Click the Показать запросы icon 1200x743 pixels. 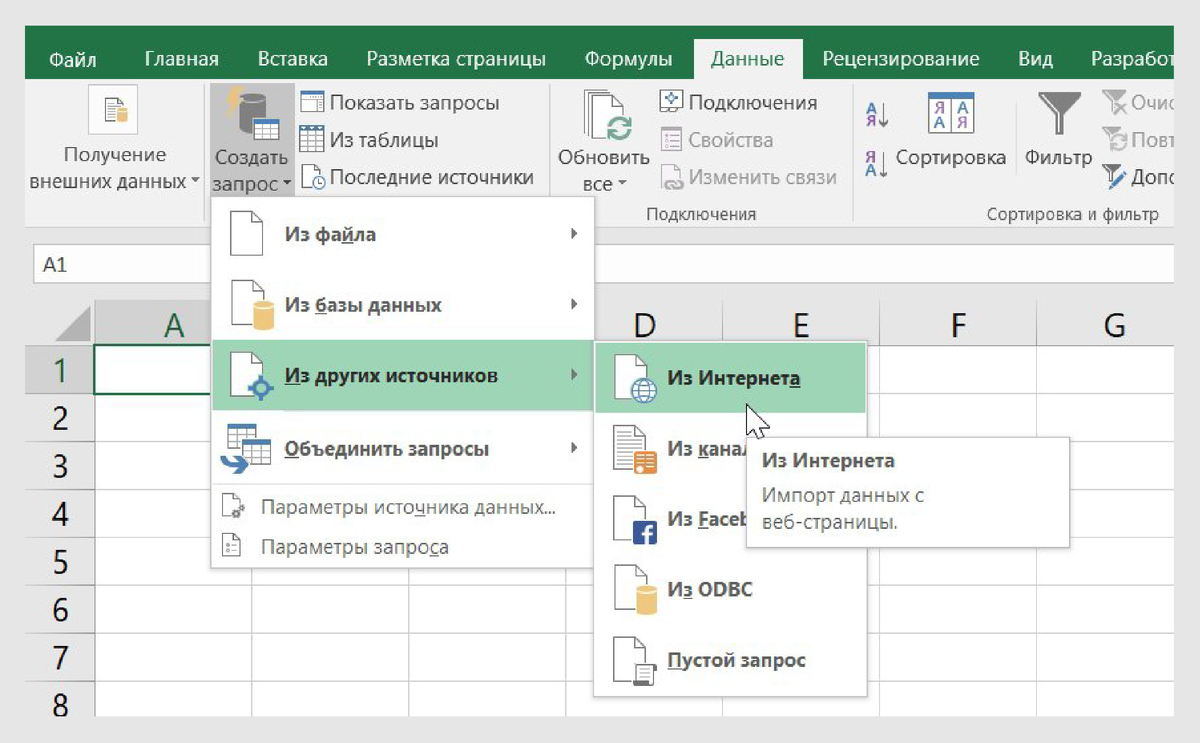[x=310, y=103]
